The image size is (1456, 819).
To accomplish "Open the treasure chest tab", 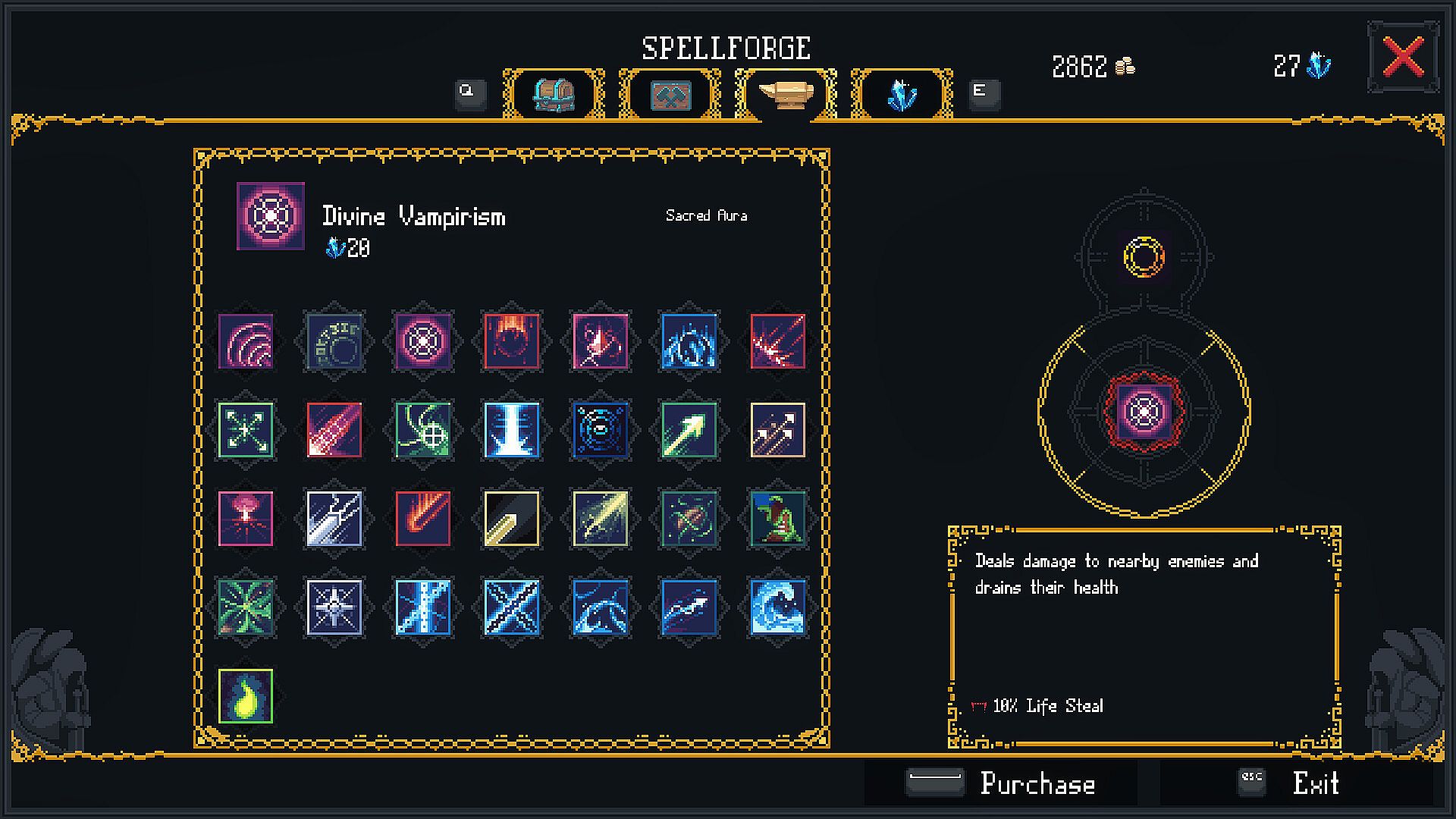I will [554, 95].
